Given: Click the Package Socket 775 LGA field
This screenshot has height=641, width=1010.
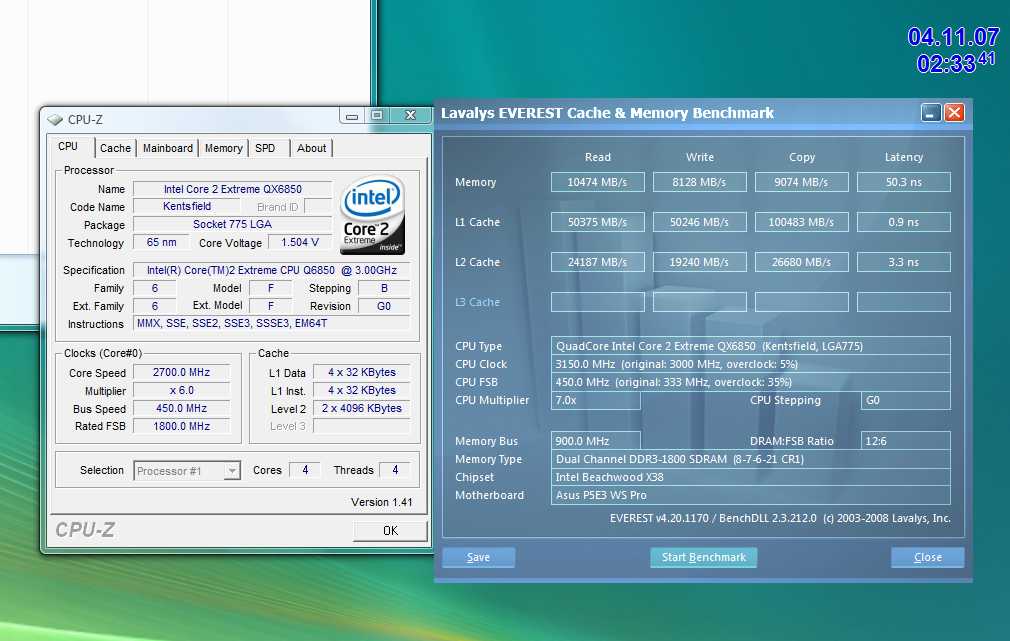Looking at the screenshot, I should (233, 225).
